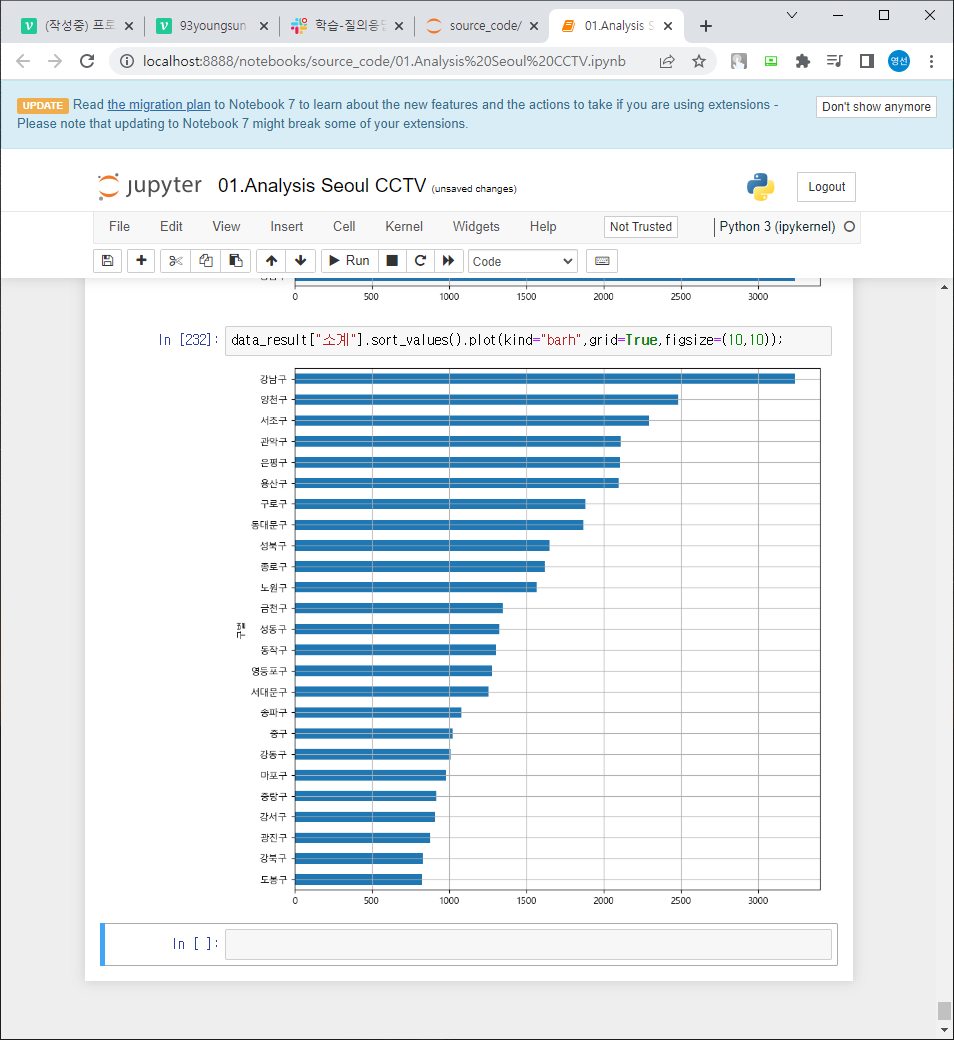
Task: Bookmark this page star icon
Action: (x=699, y=62)
